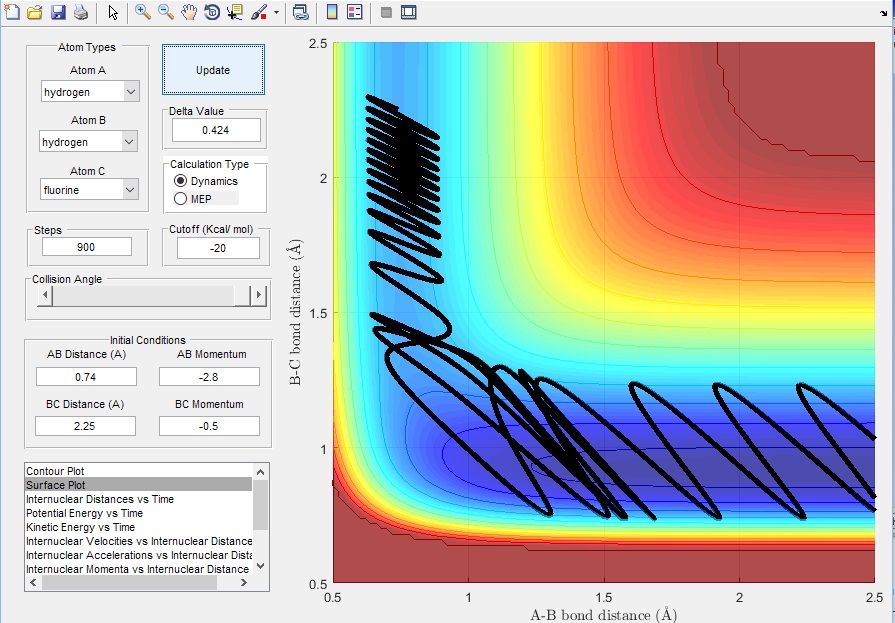
Task: Click the Link Plot icon
Action: point(301,12)
